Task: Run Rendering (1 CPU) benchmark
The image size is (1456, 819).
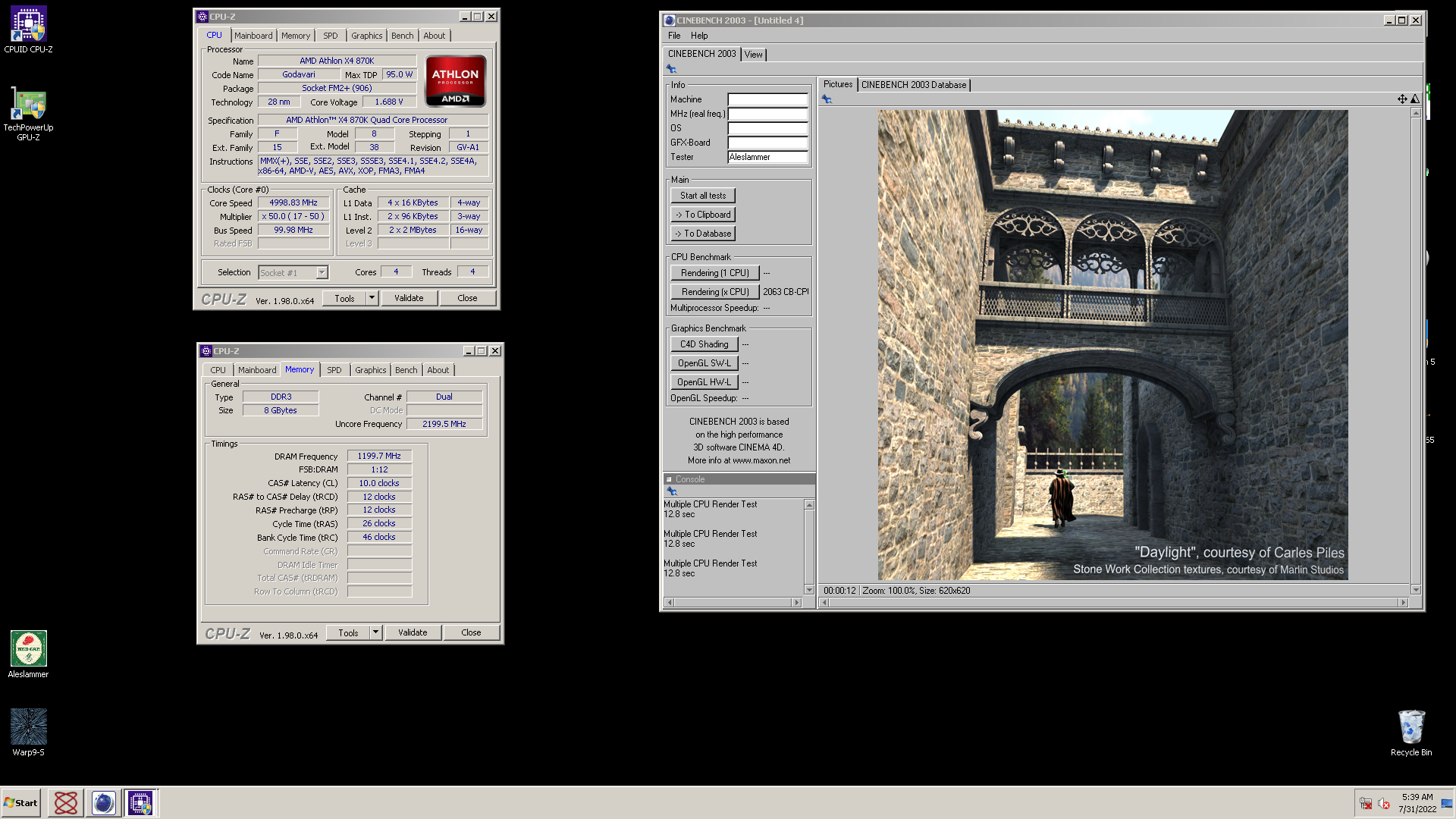Action: coord(714,273)
